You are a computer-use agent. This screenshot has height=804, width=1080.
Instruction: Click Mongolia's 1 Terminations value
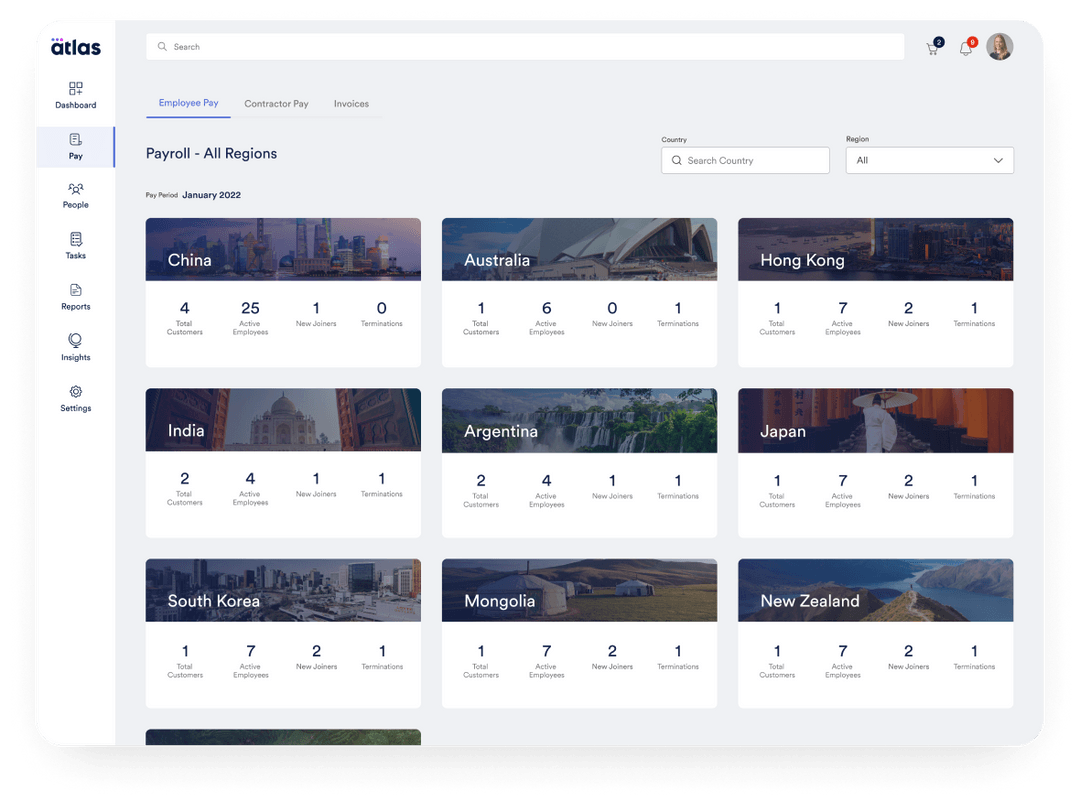click(678, 651)
